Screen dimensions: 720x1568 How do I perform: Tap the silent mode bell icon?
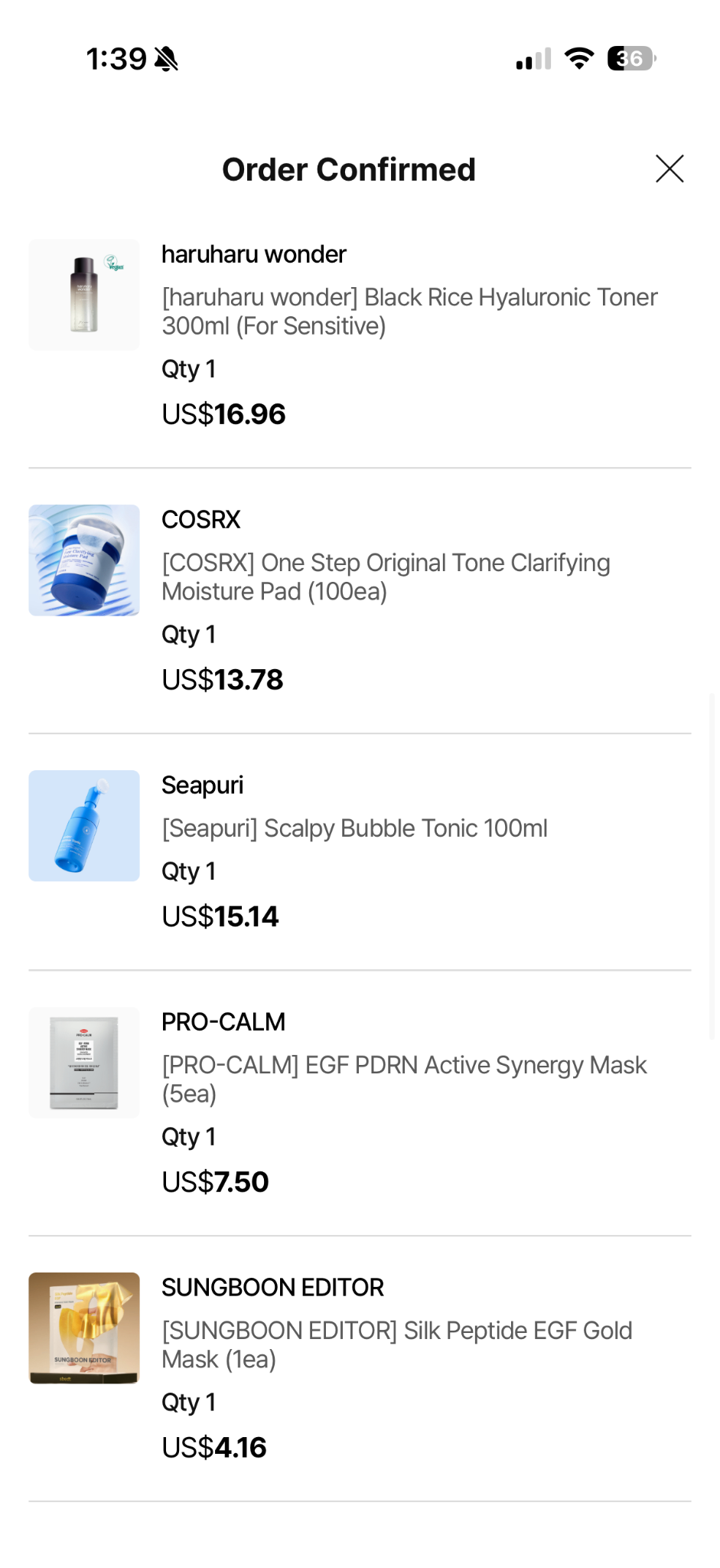166,59
